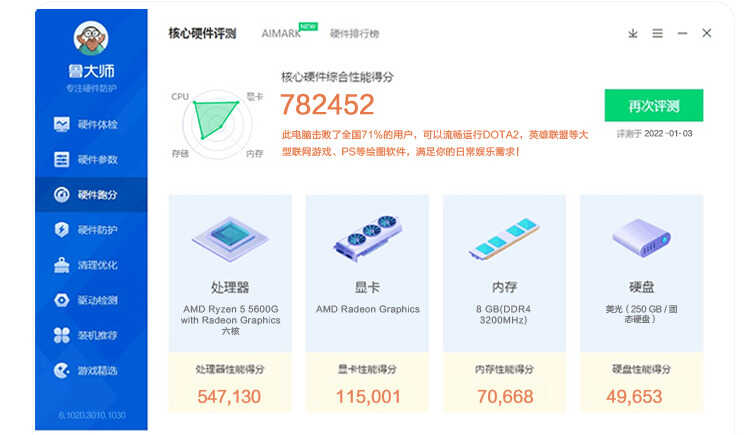Click the radar chart of hardware scores
Screen dimensions: 752x435
point(217,124)
